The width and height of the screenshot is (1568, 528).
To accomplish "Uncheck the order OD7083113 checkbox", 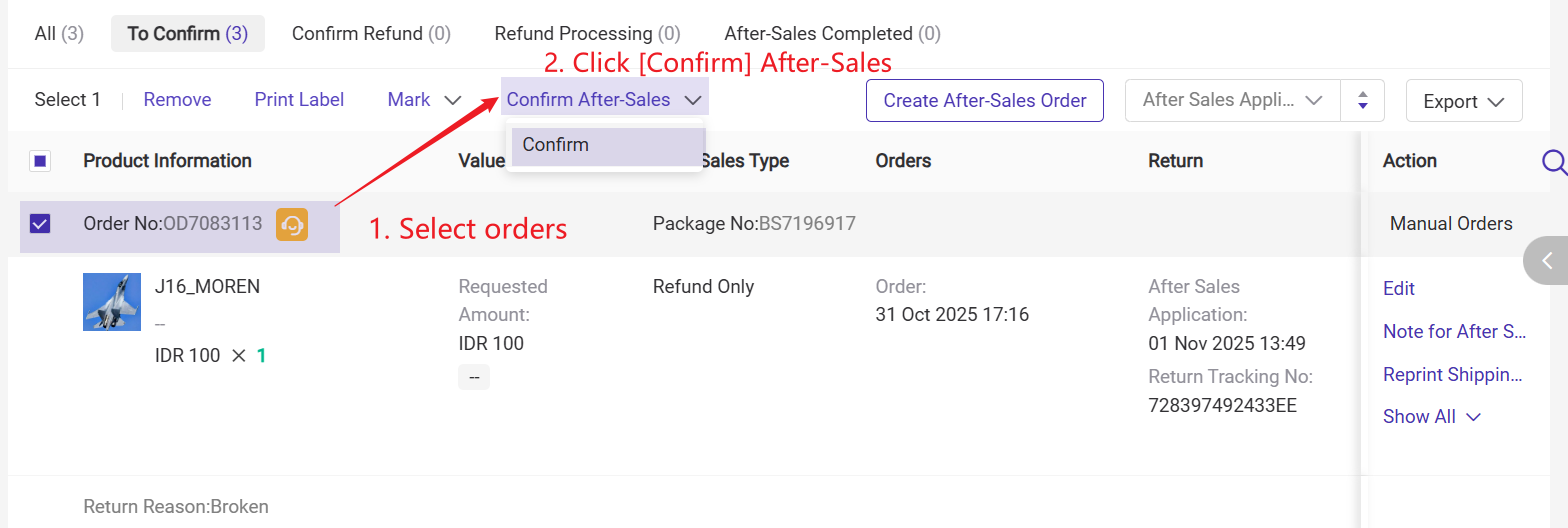I will [x=40, y=224].
